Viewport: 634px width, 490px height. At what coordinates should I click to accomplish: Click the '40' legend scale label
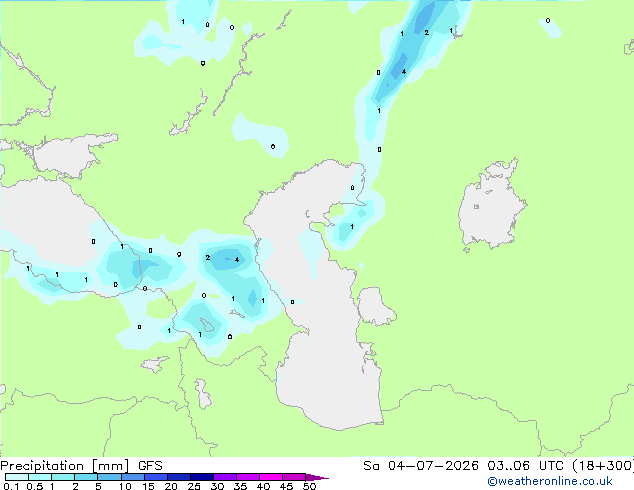(263, 486)
